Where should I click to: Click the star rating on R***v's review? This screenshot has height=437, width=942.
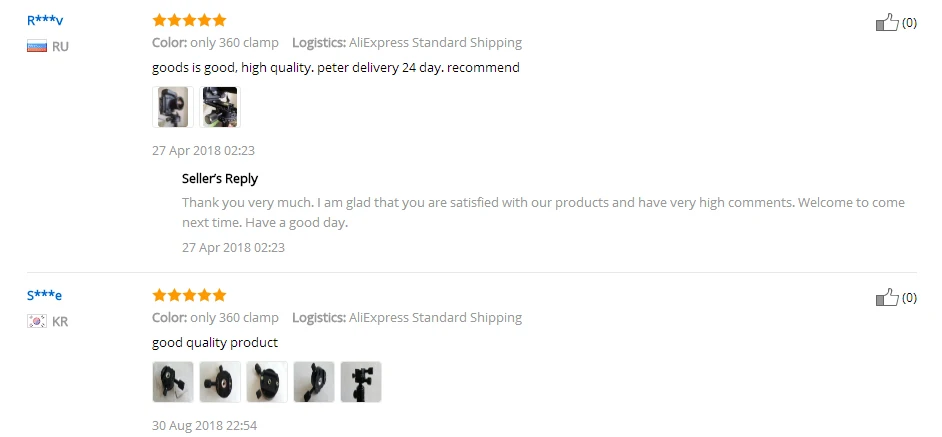[x=189, y=20]
